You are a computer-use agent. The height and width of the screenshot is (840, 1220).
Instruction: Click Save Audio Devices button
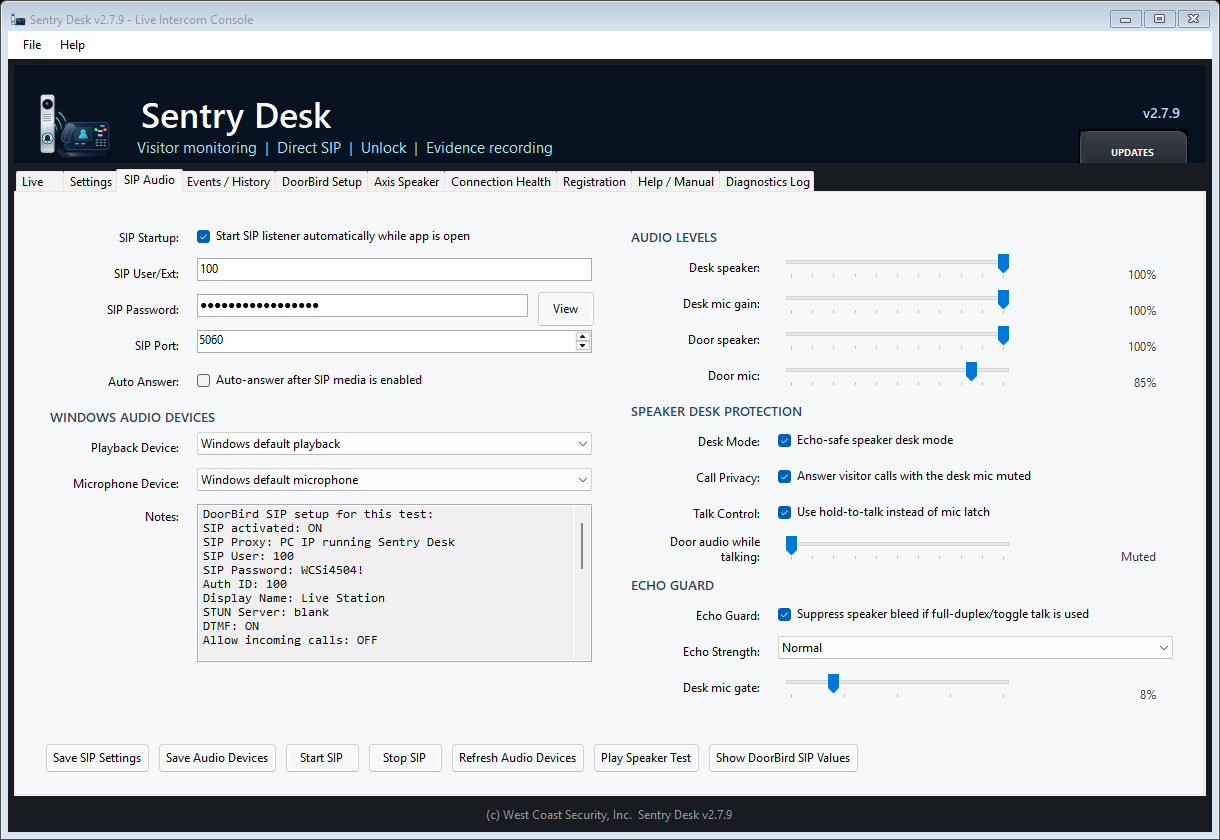coord(217,758)
